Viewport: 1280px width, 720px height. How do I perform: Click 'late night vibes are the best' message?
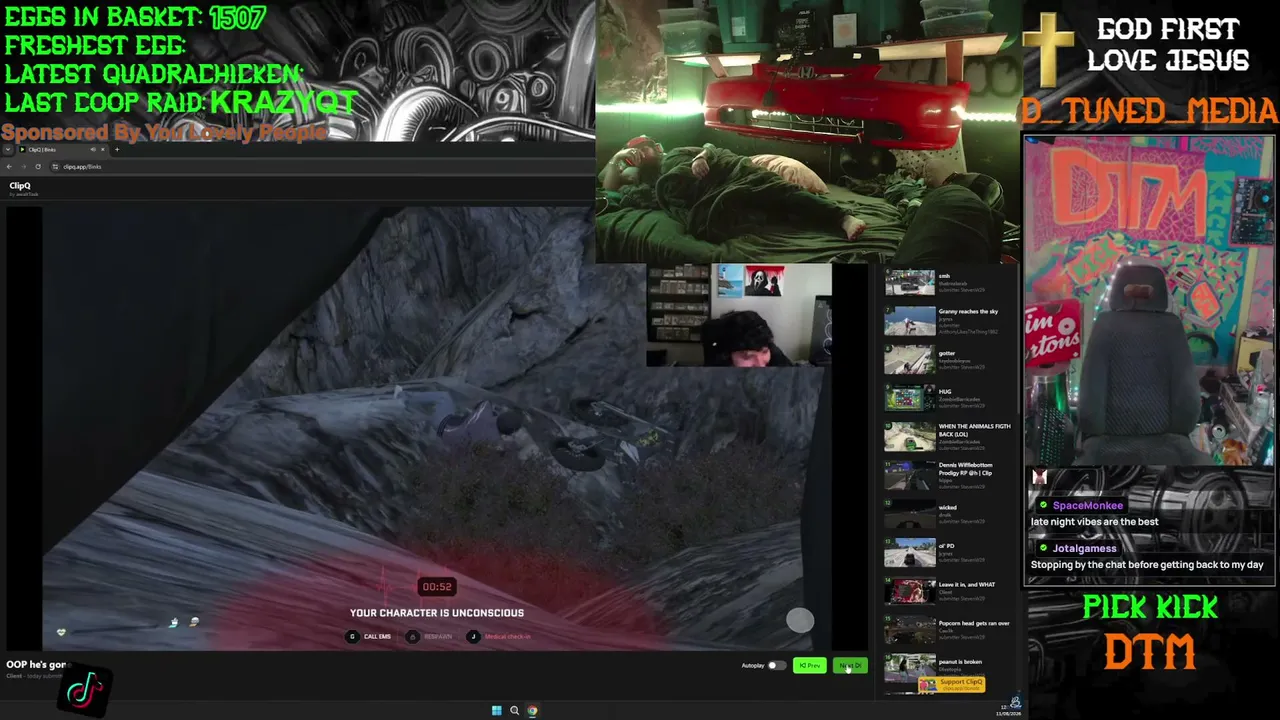pyautogui.click(x=1095, y=522)
